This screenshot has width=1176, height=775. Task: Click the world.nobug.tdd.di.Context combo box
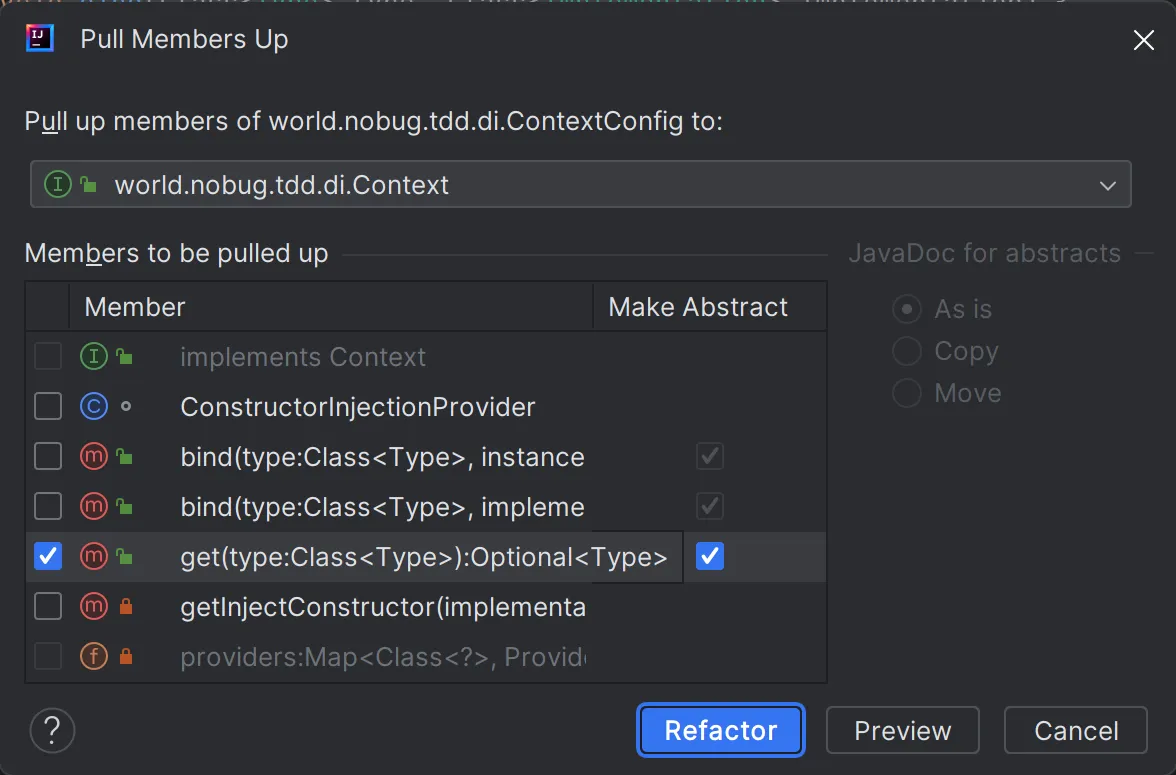pyautogui.click(x=580, y=185)
